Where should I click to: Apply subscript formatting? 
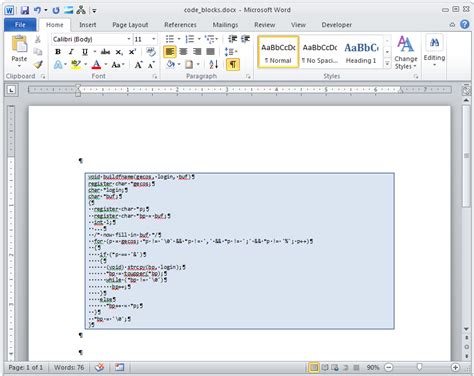[119, 52]
